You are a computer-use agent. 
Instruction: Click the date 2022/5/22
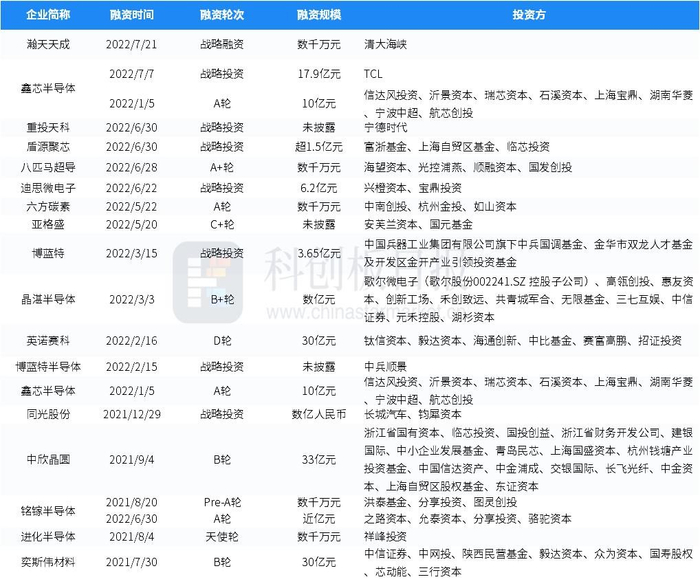pos(132,207)
